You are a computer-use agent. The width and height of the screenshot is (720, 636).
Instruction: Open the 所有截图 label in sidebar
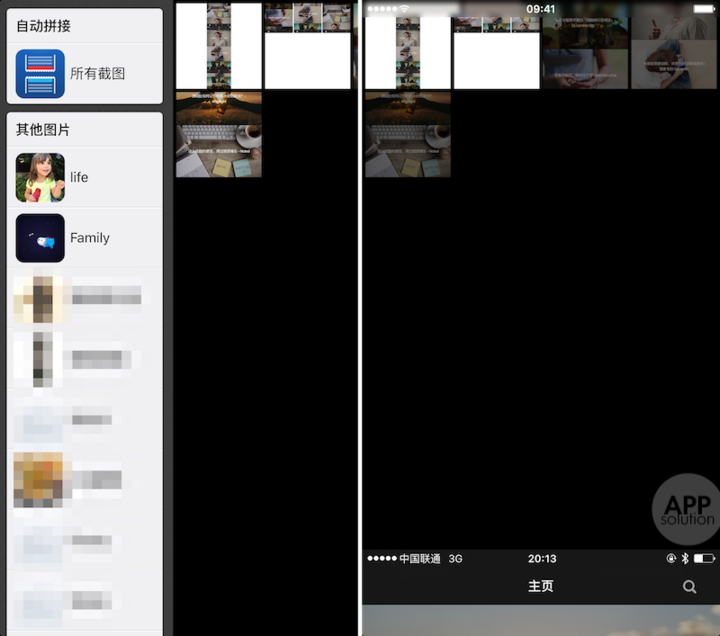98,74
